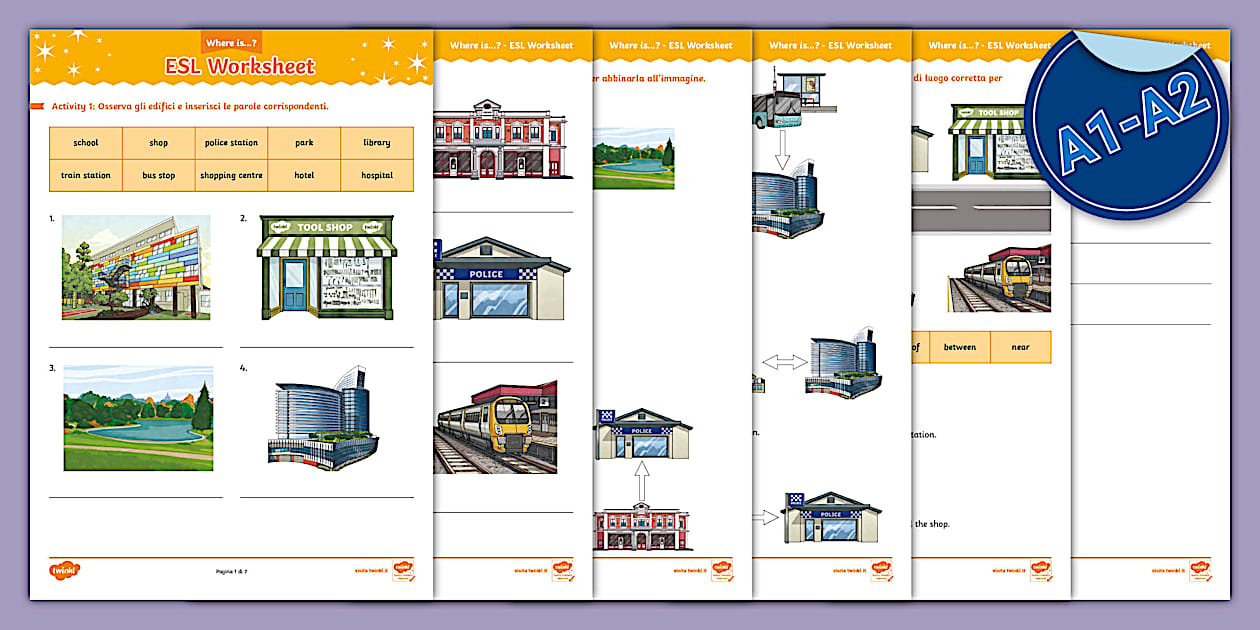This screenshot has width=1260, height=630.
Task: Select the 'hospital' word cell
Action: [x=377, y=175]
